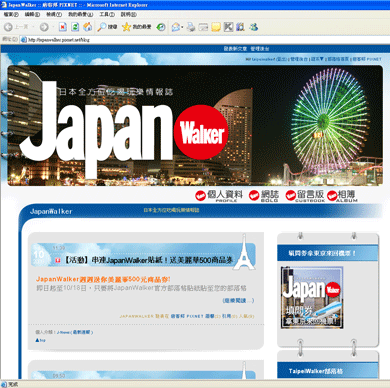Expand the Forward button history arrow

(53, 27)
